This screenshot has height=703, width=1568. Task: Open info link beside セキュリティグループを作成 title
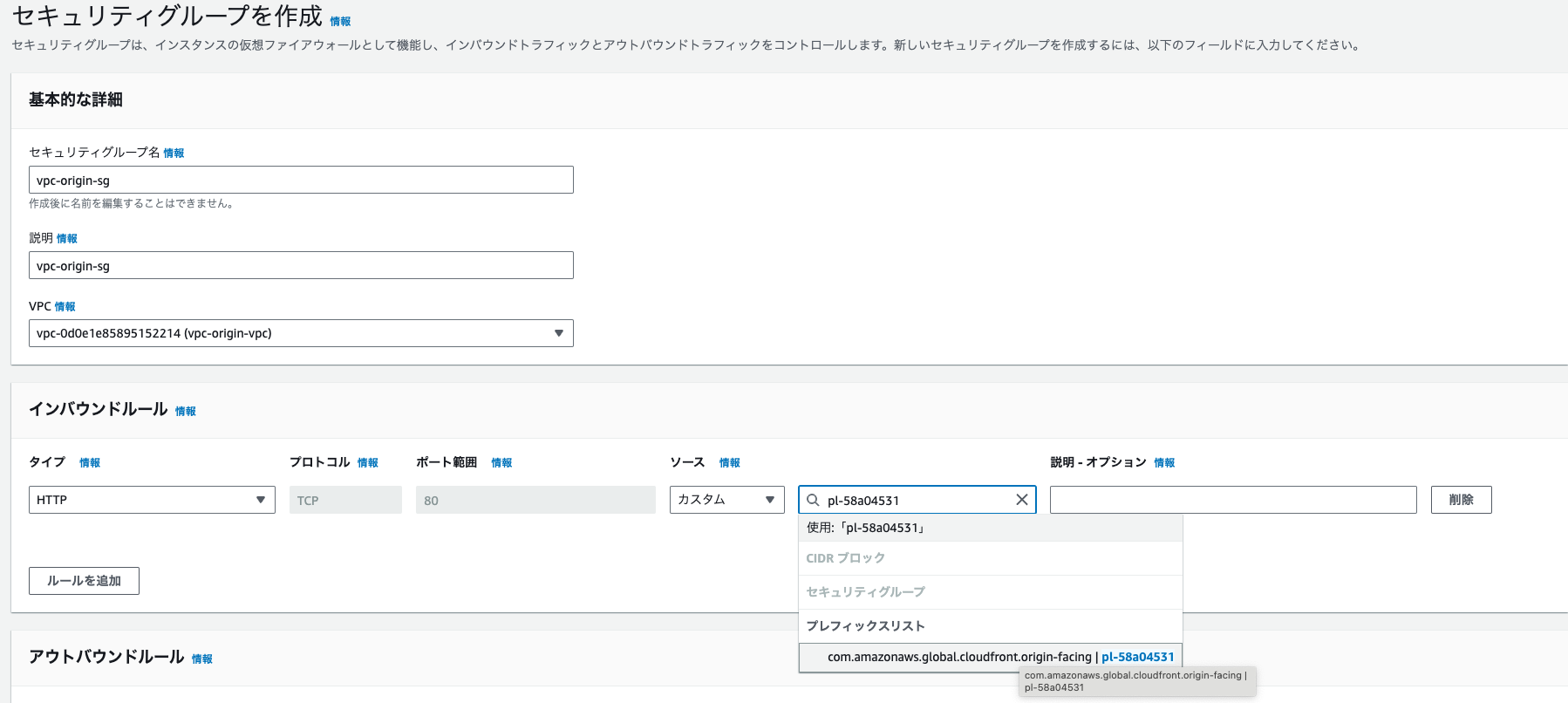click(x=340, y=22)
